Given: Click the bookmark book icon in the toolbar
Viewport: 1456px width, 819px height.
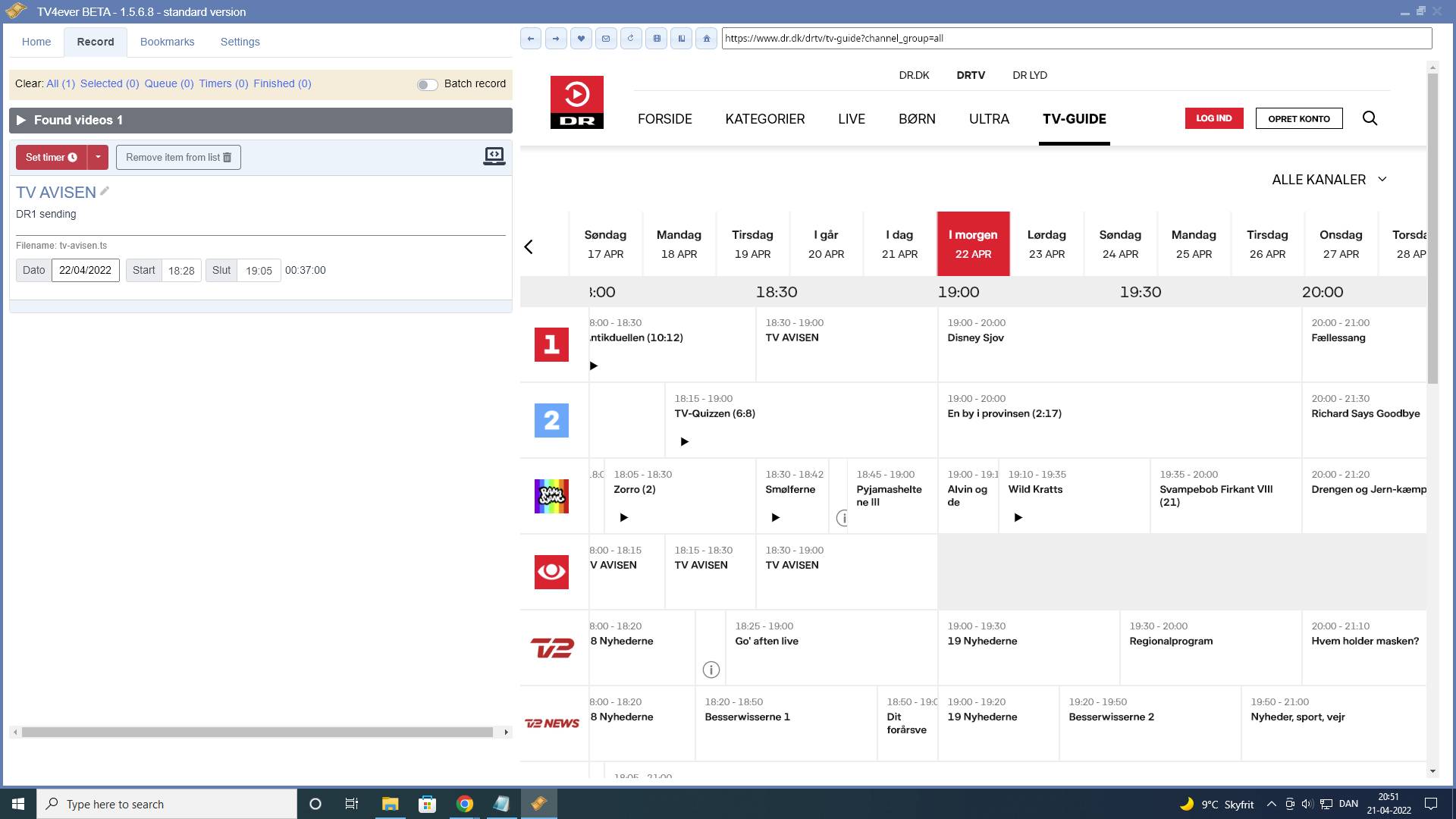Looking at the screenshot, I should [681, 38].
